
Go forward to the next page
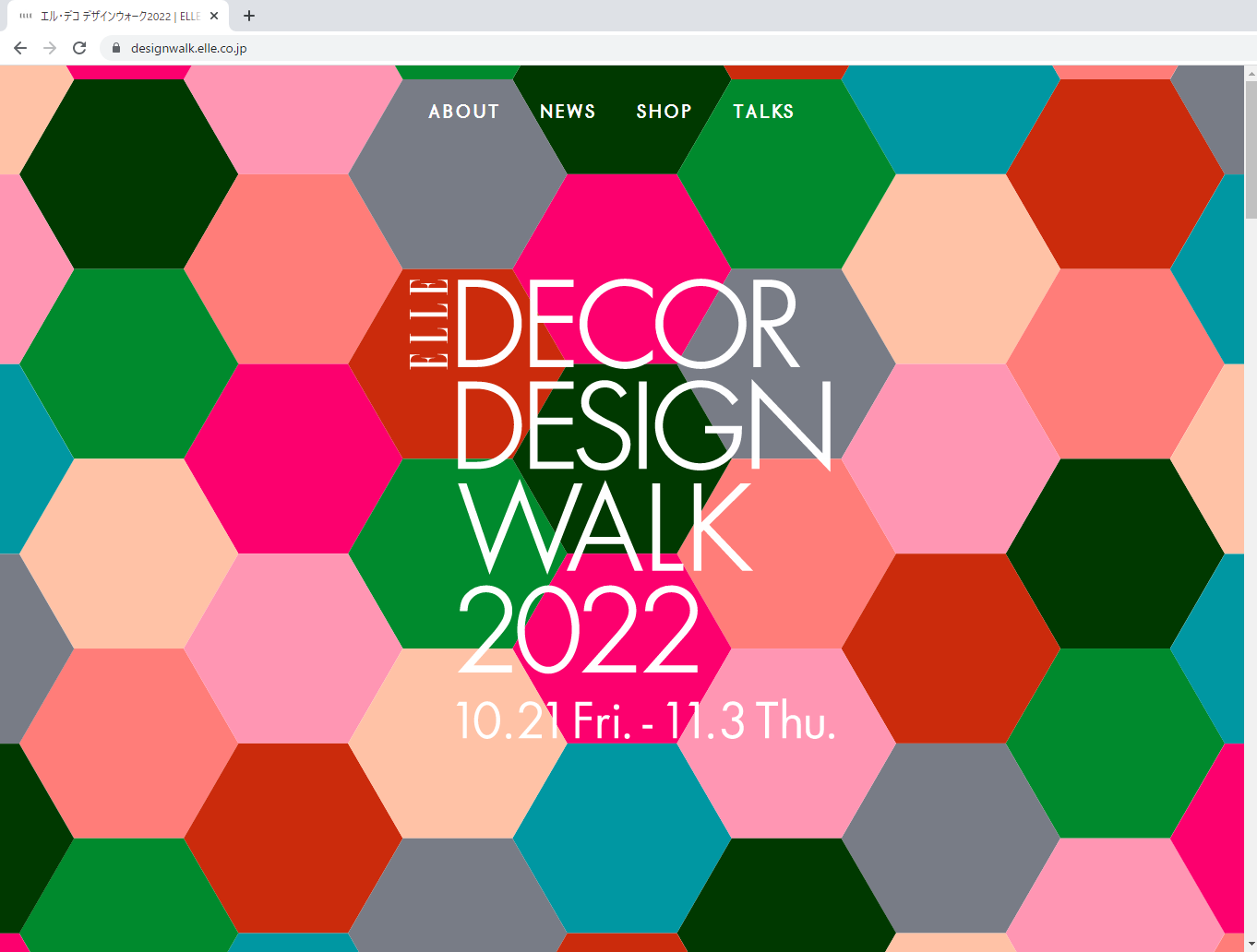tap(50, 48)
